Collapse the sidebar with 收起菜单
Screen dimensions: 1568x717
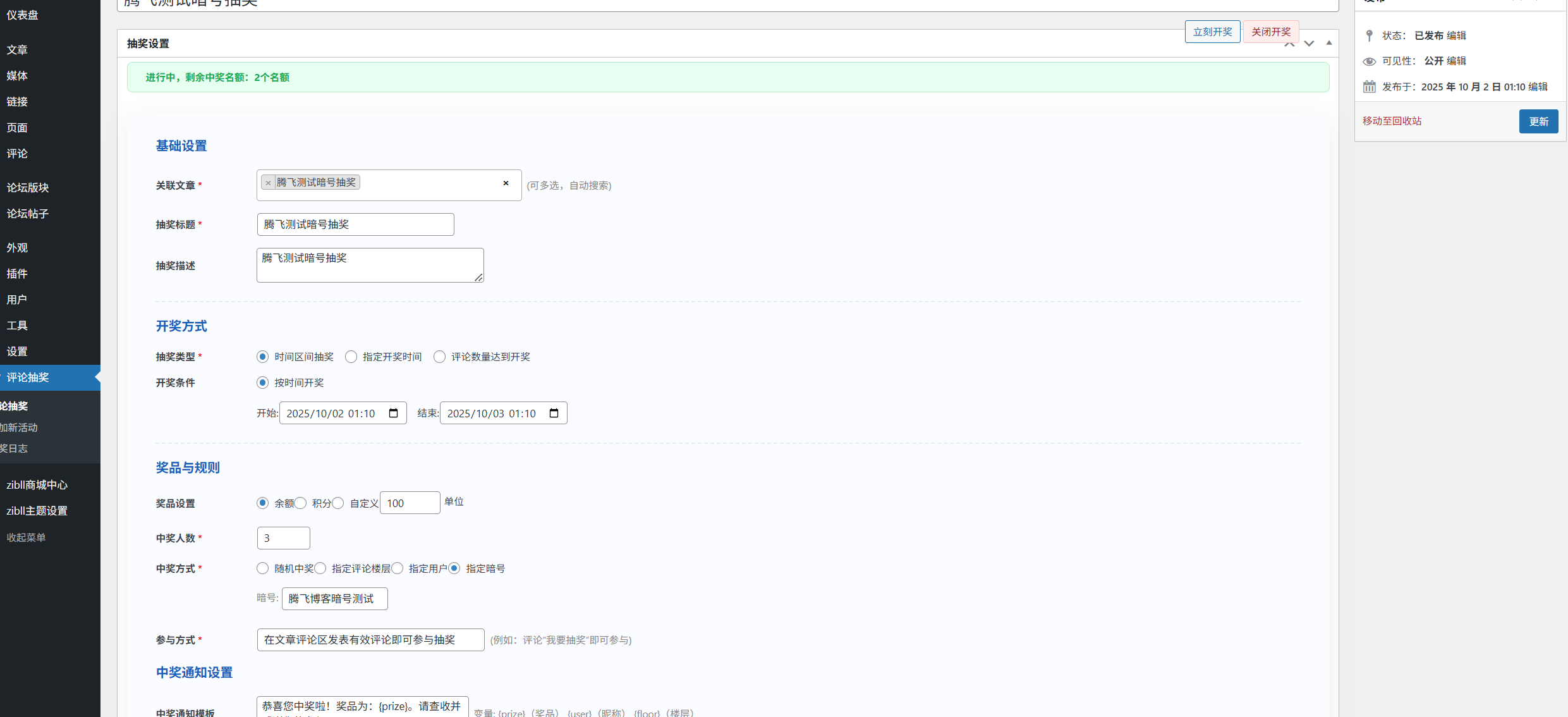(26, 537)
